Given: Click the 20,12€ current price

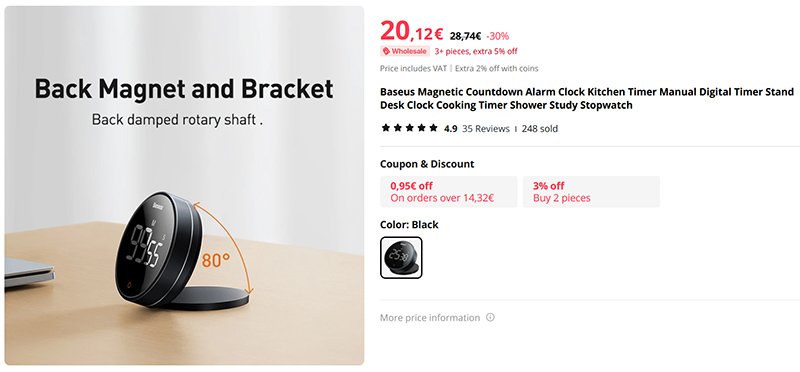Looking at the screenshot, I should click(x=412, y=32).
